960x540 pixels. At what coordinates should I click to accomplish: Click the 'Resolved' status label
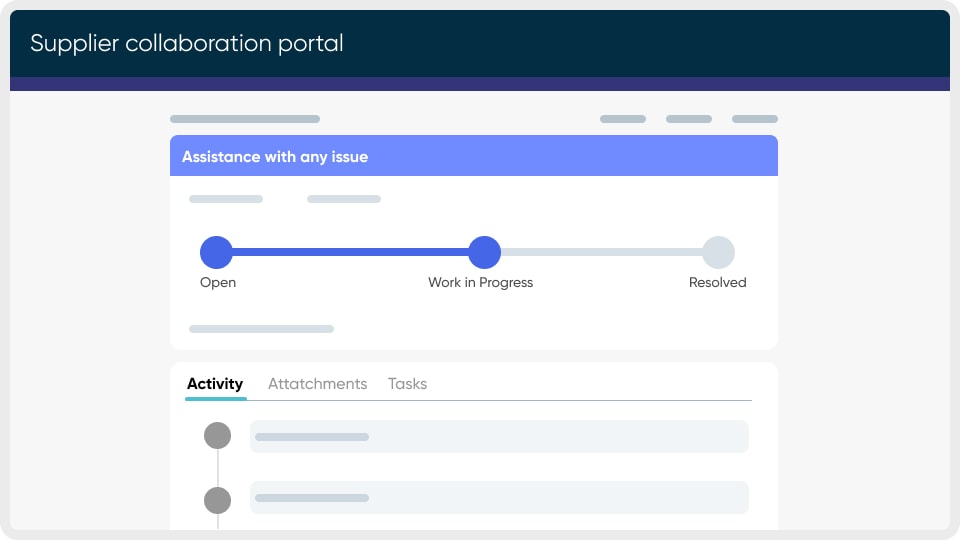pyautogui.click(x=718, y=283)
